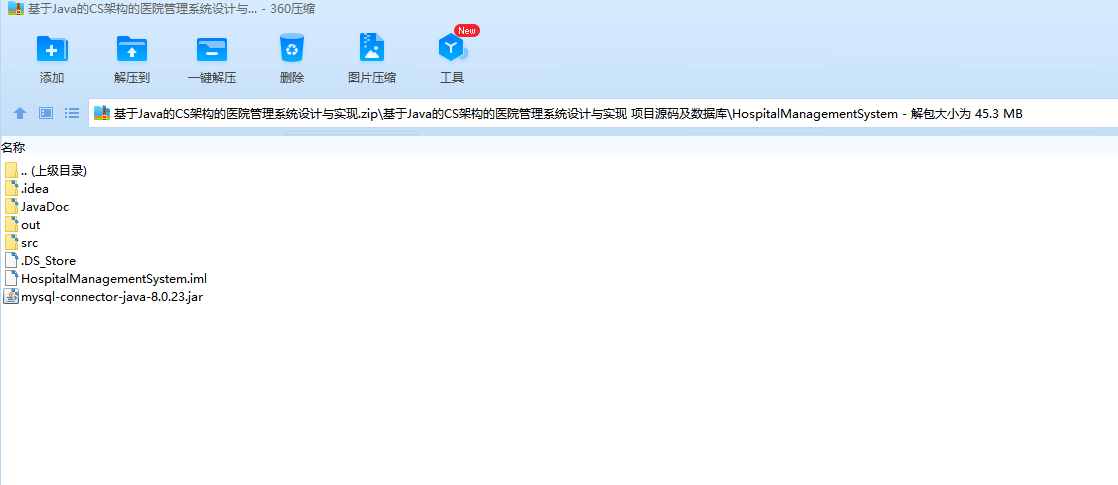
Task: Click the .idea folder icon
Action: 11,188
